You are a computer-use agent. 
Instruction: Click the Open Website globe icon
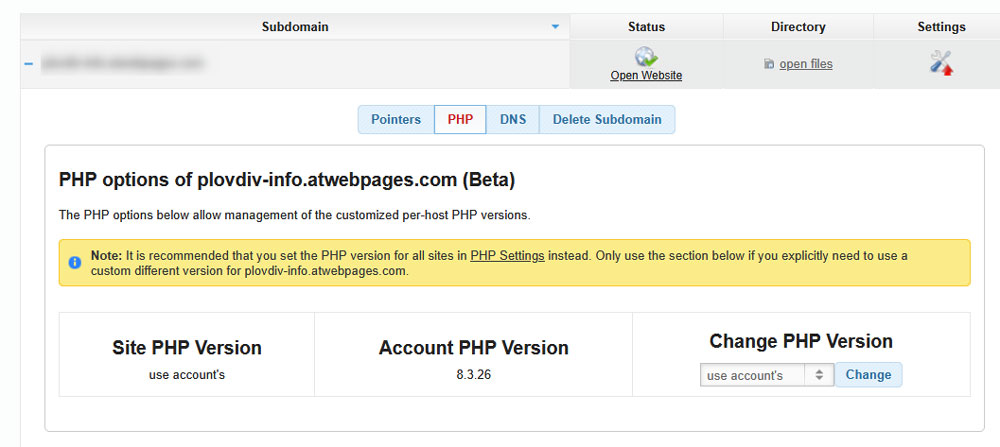(646, 57)
